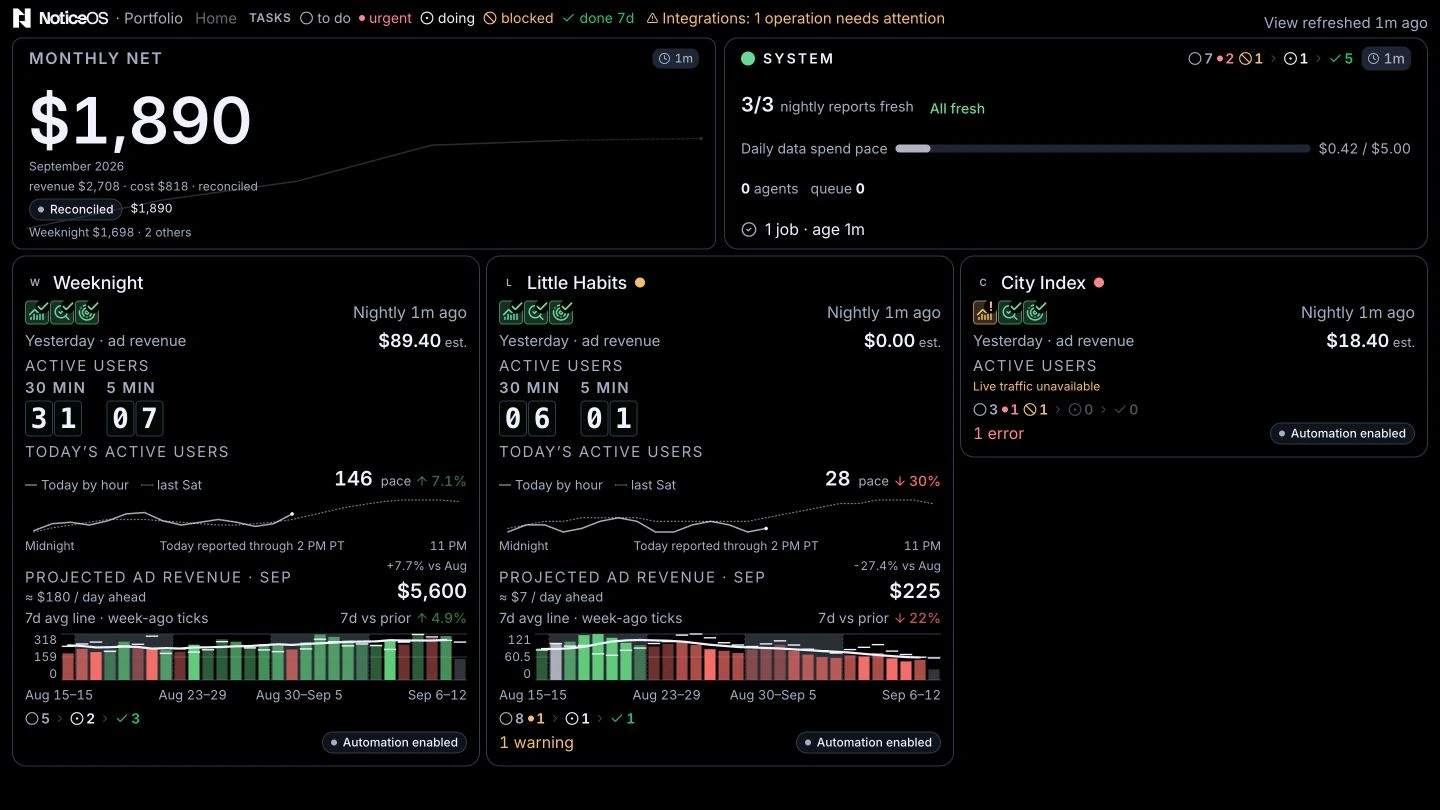This screenshot has width=1440, height=810.
Task: Click Weeknight's bar-chart check icon
Action: (x=37, y=312)
